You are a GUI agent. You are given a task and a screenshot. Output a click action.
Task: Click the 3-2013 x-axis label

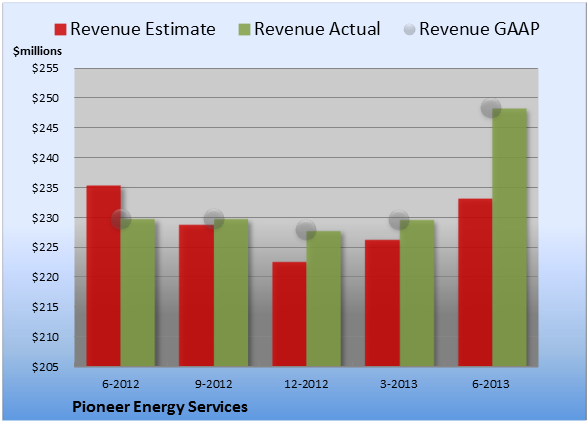click(x=399, y=384)
